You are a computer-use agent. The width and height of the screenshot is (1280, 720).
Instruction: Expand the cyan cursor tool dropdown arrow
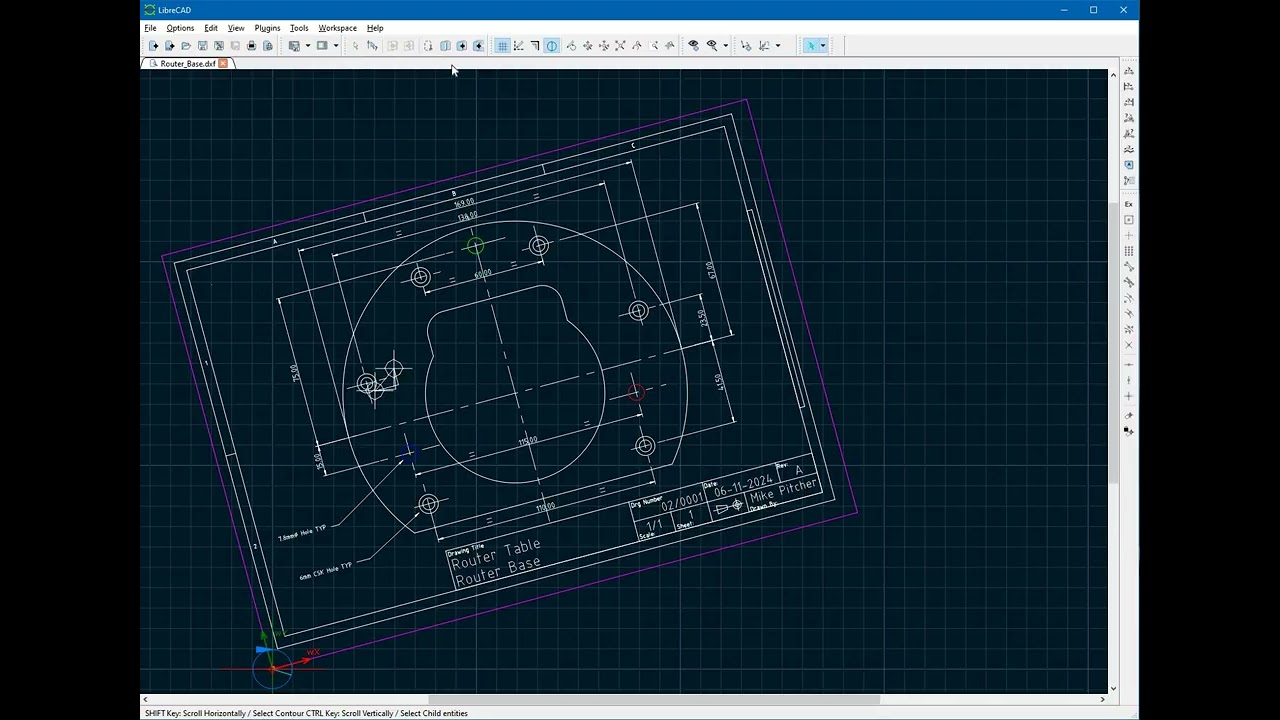[823, 45]
